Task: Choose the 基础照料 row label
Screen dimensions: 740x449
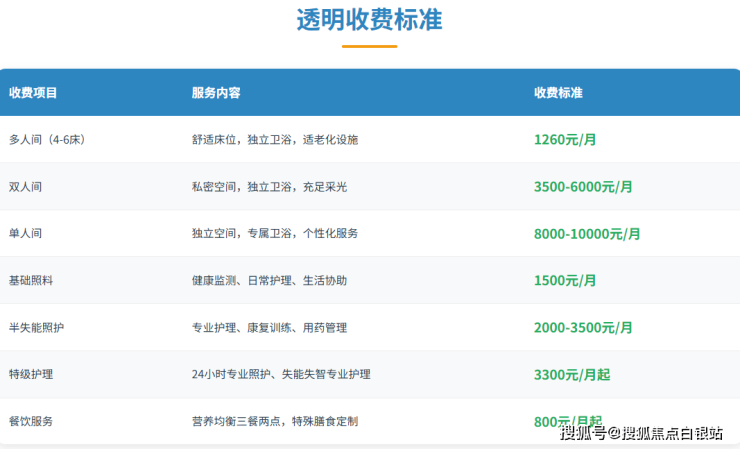Action: coord(30,281)
